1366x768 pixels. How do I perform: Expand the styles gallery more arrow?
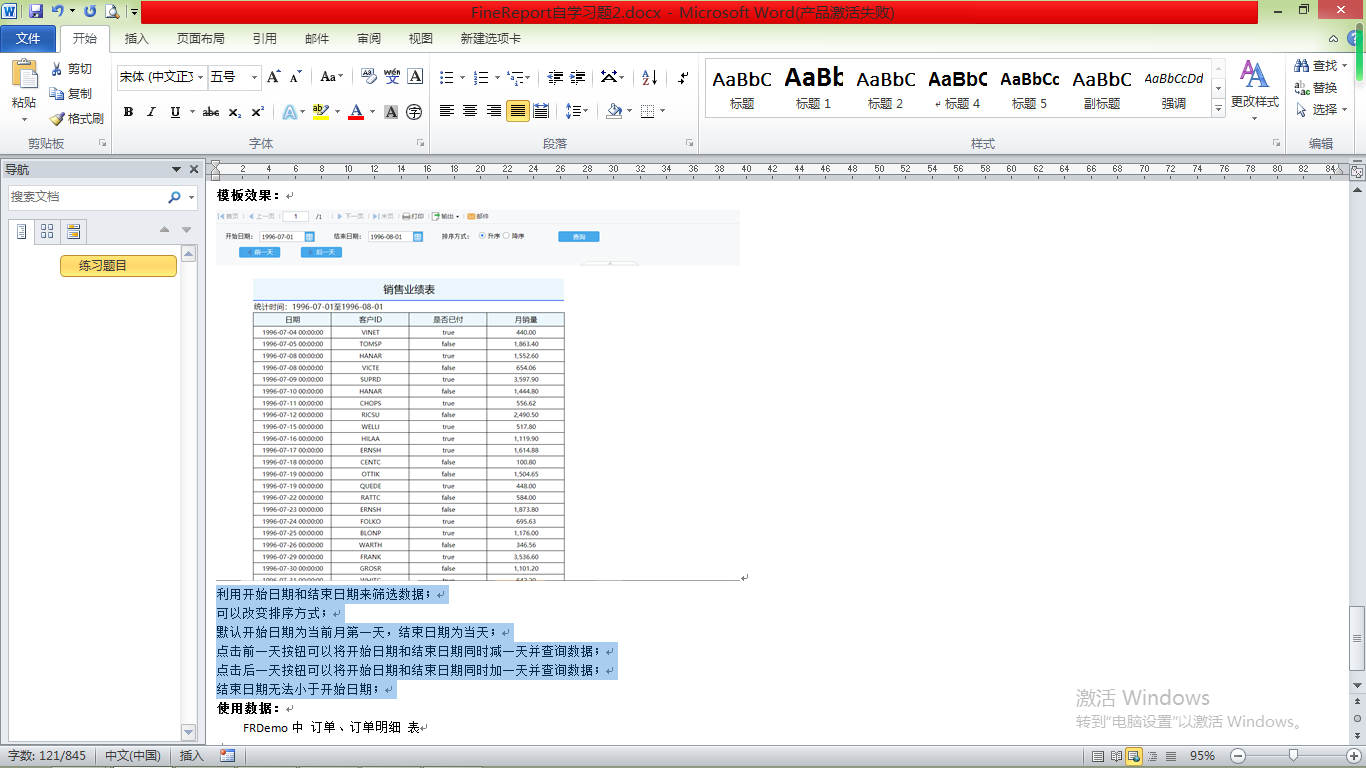tap(1218, 107)
